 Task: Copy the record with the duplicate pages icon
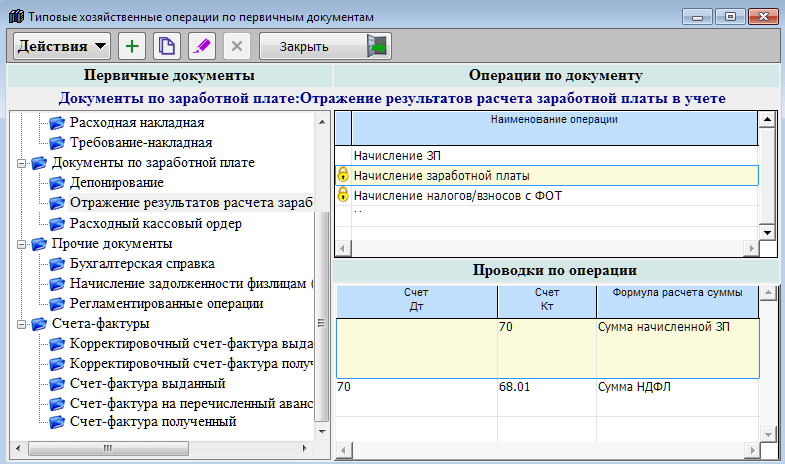167,47
